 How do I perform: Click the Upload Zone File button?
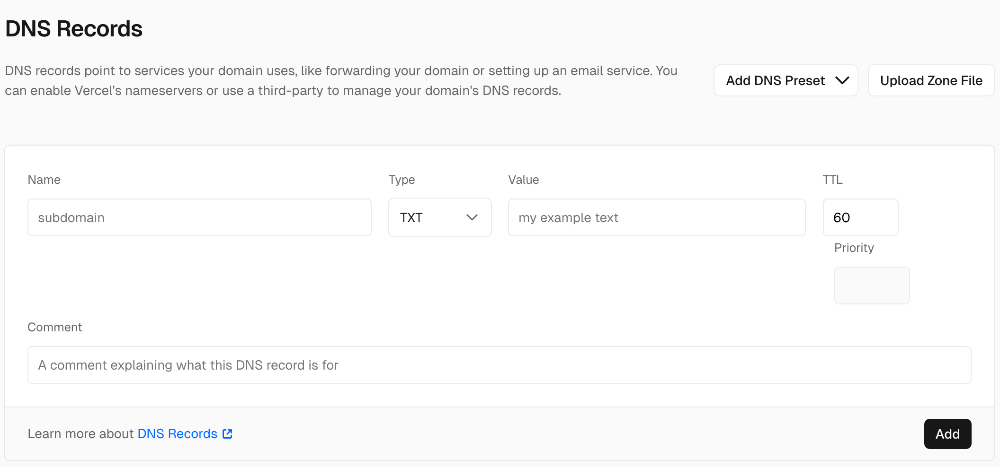930,81
